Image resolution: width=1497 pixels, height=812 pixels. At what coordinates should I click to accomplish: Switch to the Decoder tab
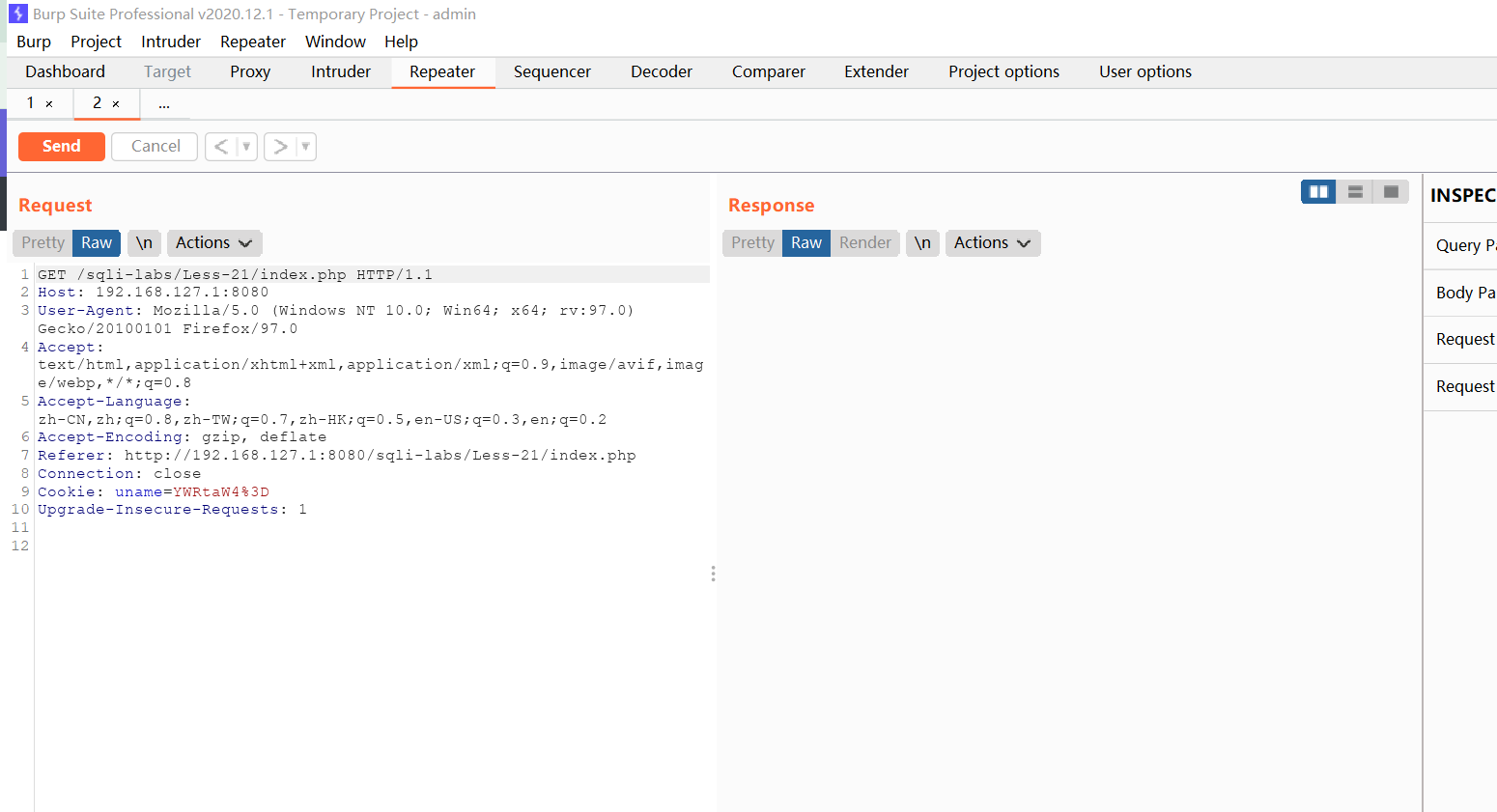point(662,71)
